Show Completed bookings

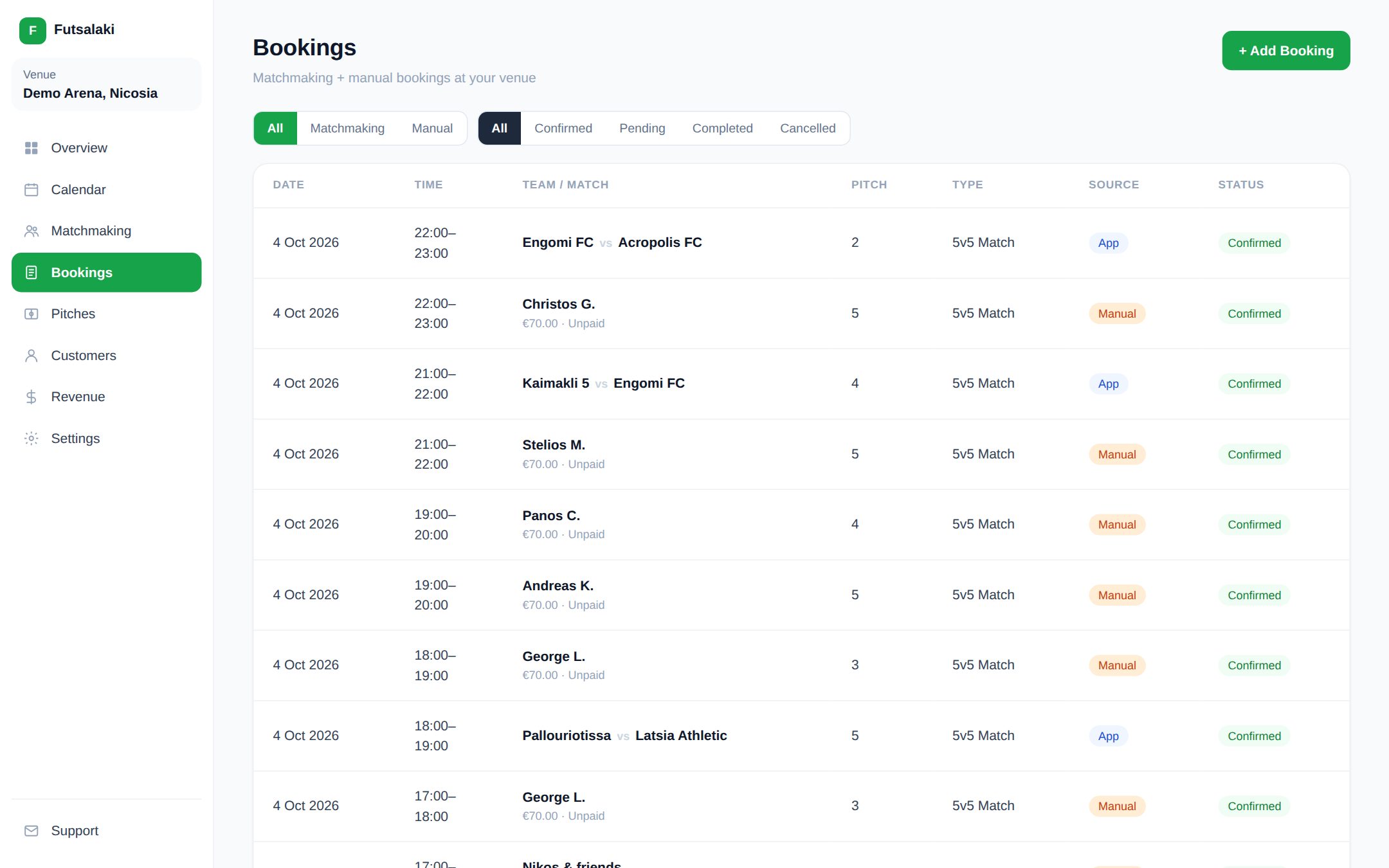click(722, 129)
